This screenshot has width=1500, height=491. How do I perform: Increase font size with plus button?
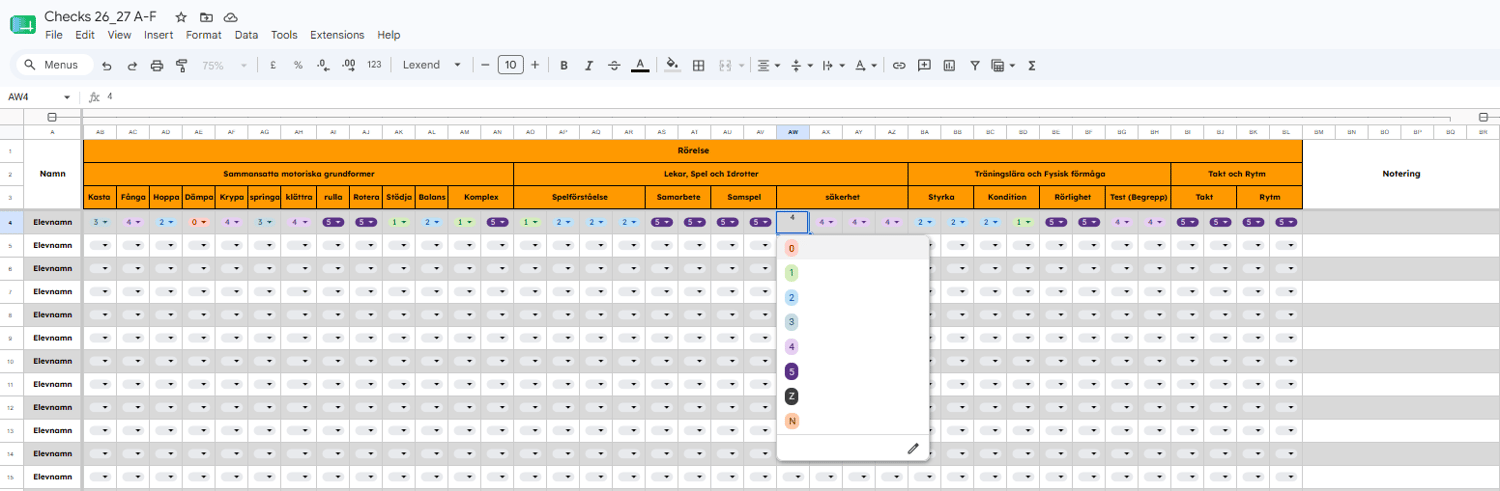click(535, 65)
